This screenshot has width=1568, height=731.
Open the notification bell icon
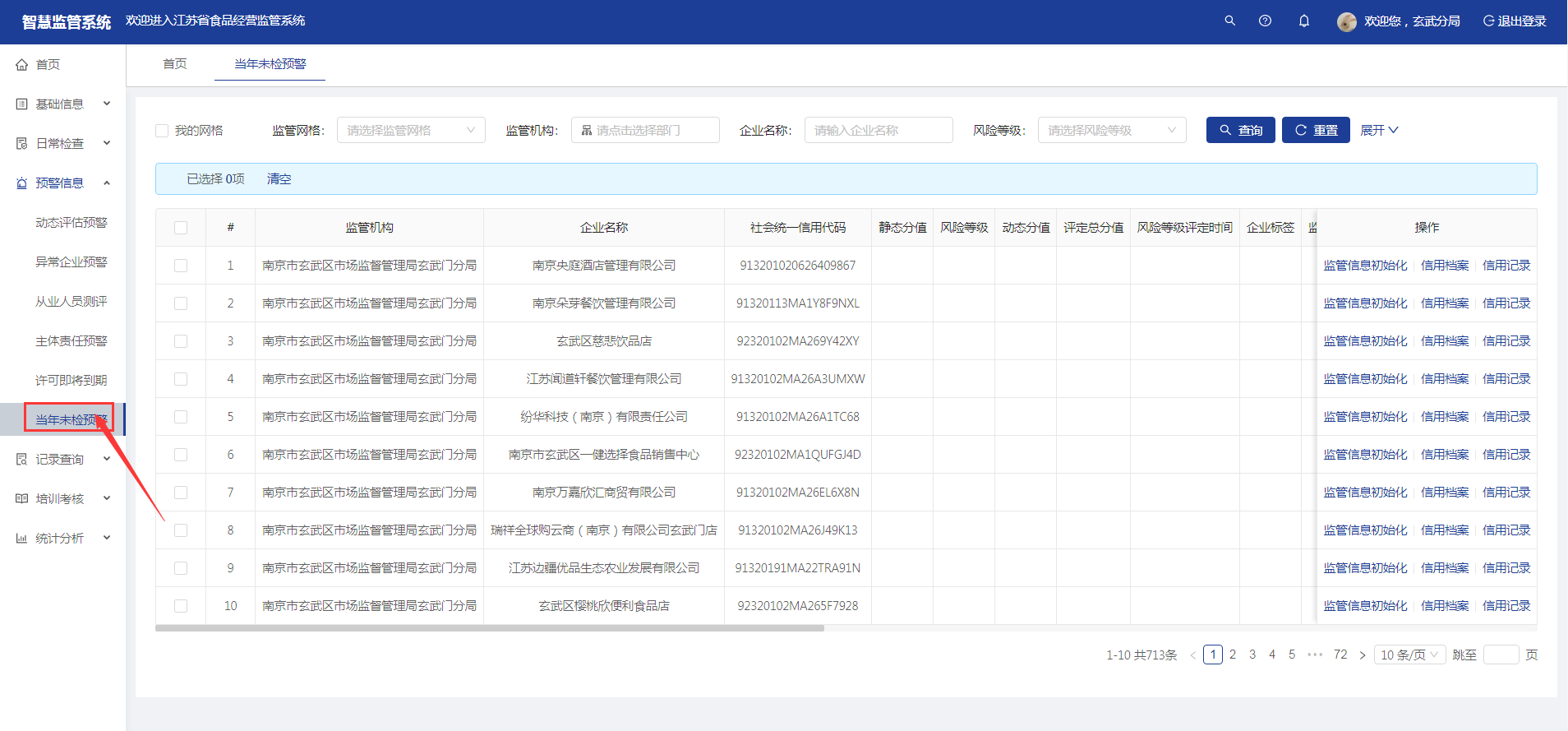tap(1303, 21)
